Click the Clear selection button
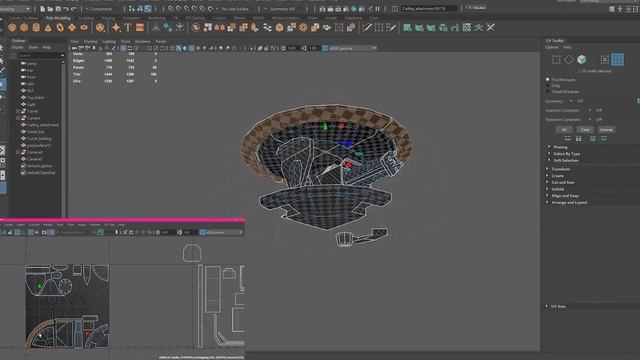This screenshot has width=640, height=360. tap(585, 129)
